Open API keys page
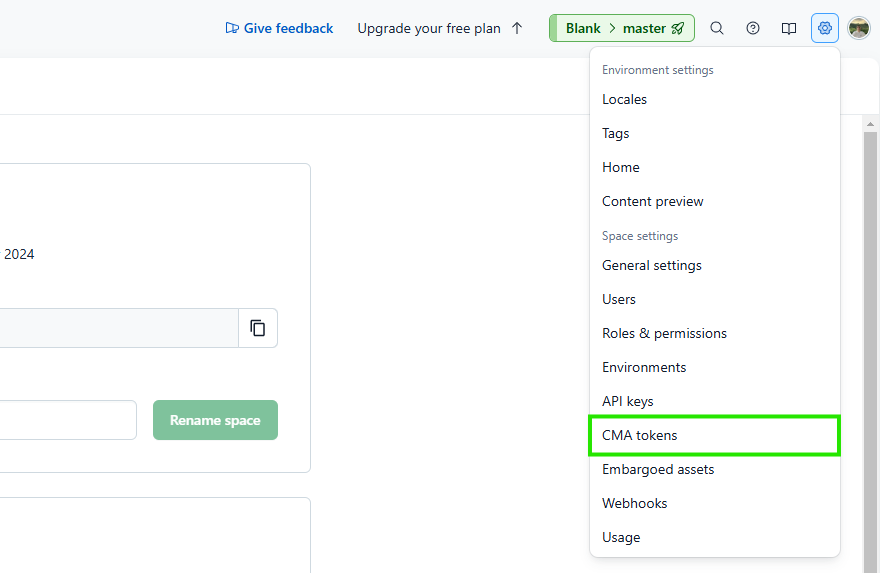The width and height of the screenshot is (880, 573). (x=714, y=401)
